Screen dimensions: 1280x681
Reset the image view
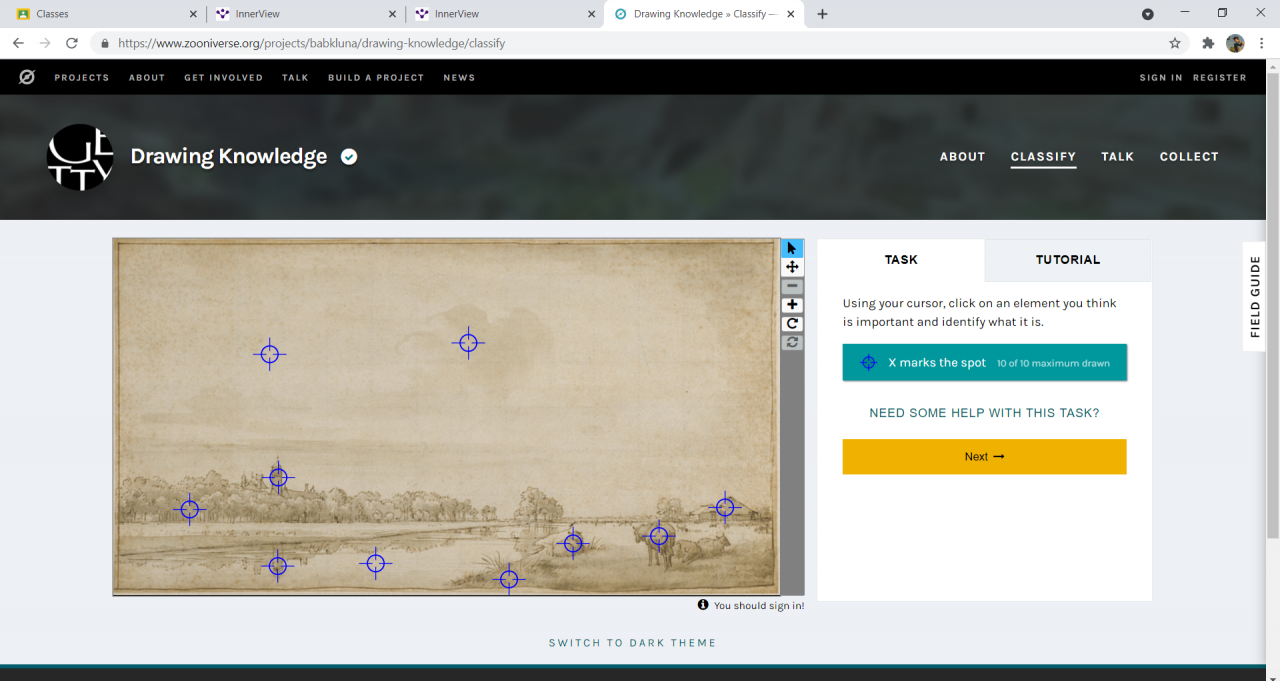point(792,342)
